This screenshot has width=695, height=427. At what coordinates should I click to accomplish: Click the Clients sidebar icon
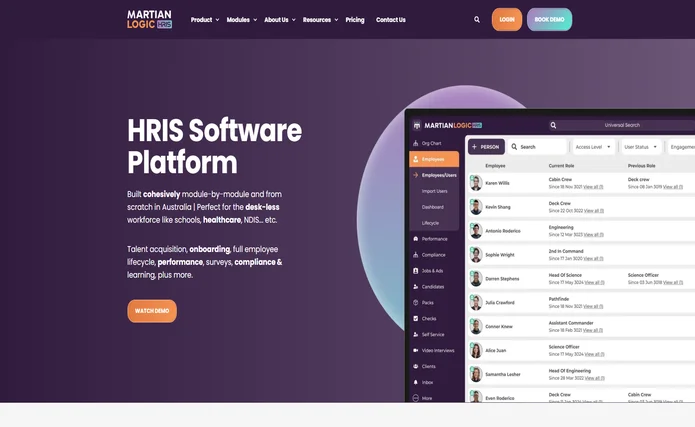coord(416,366)
